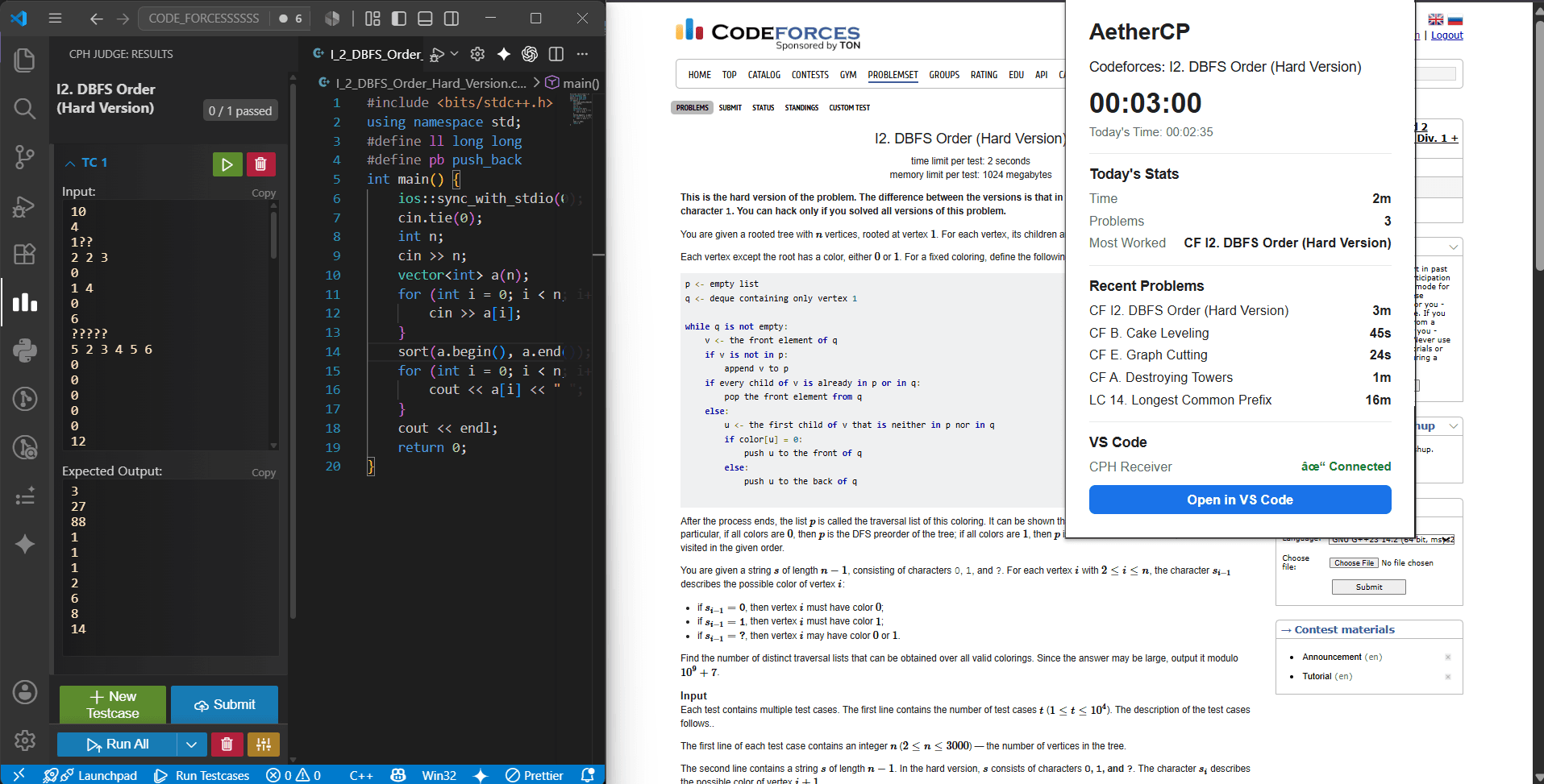The width and height of the screenshot is (1544, 784).
Task: Copy the test case Input
Action: point(263,193)
